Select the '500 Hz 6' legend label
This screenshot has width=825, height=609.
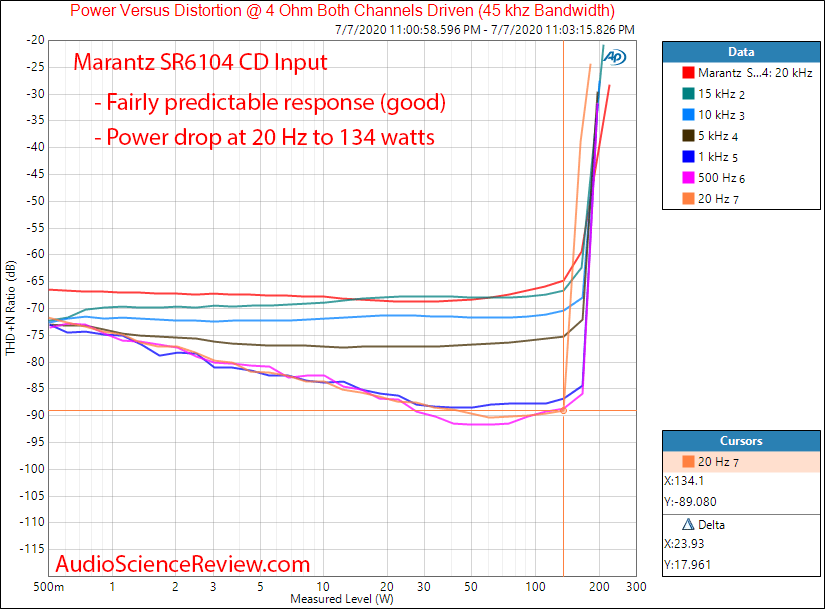tap(721, 178)
